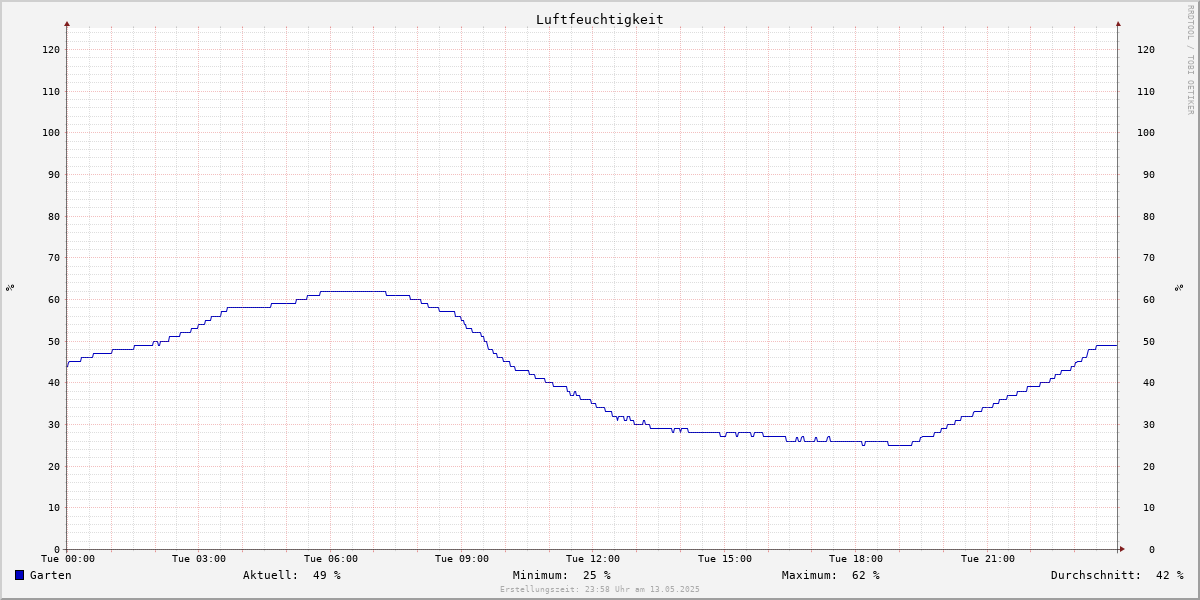This screenshot has width=1200, height=600.
Task: Click the red arrow atop the right axis
Action: 1118,23
